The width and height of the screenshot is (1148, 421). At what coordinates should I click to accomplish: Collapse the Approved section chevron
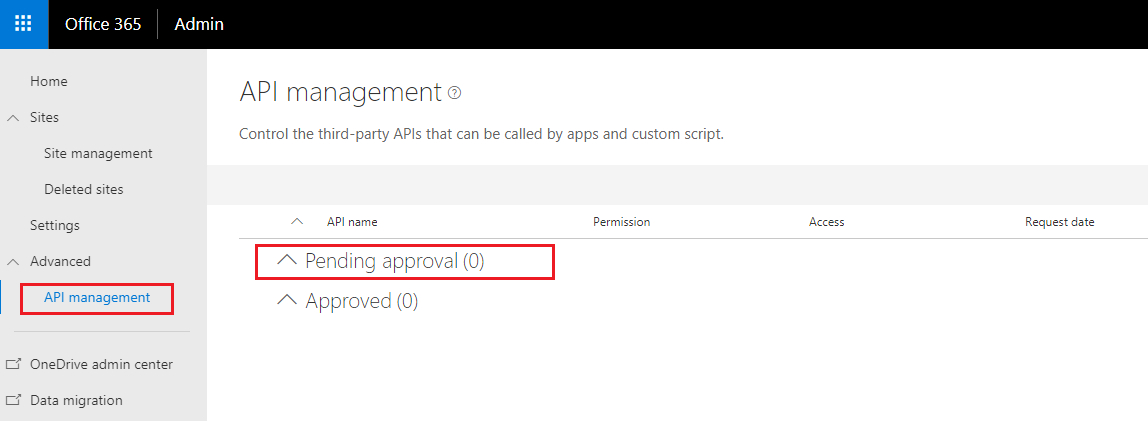[287, 300]
